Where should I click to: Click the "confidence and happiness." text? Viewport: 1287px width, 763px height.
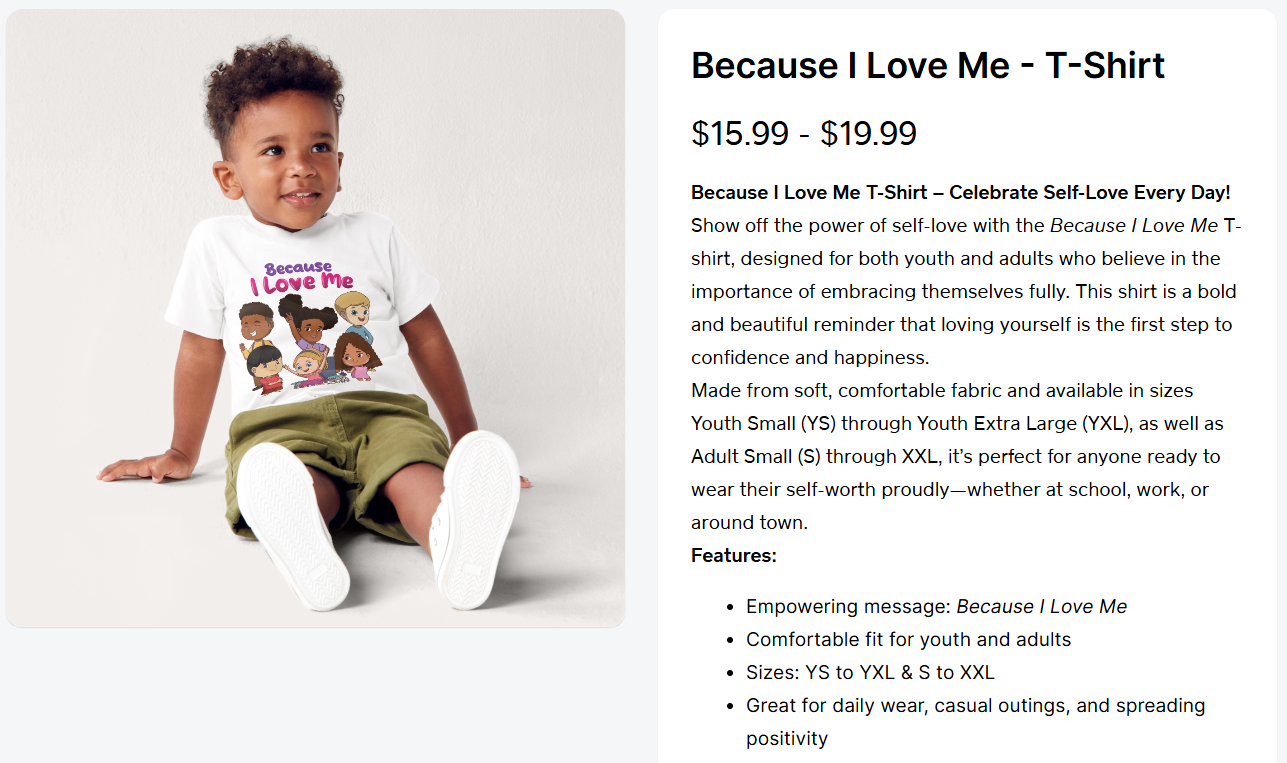pos(810,357)
